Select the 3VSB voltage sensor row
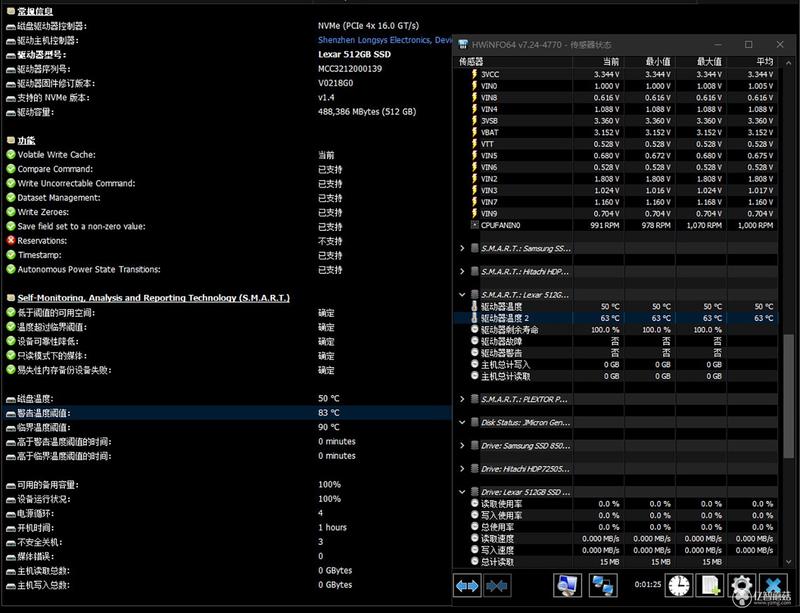 [616, 121]
